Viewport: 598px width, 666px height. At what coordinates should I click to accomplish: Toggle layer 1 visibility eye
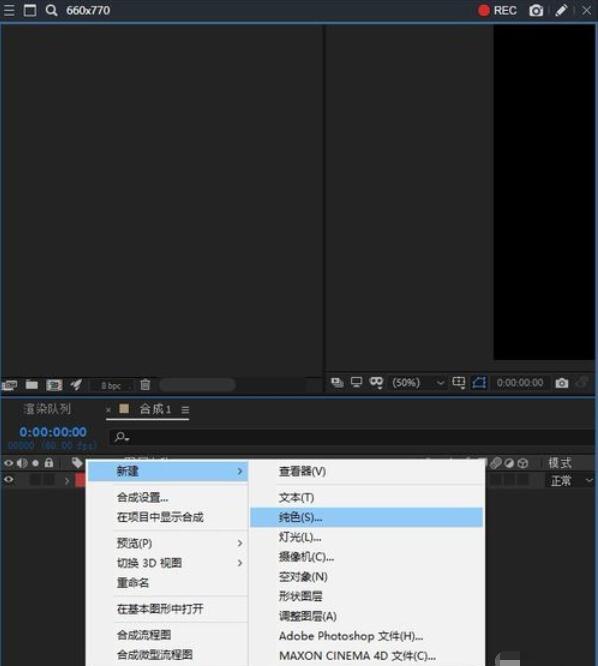coord(8,480)
